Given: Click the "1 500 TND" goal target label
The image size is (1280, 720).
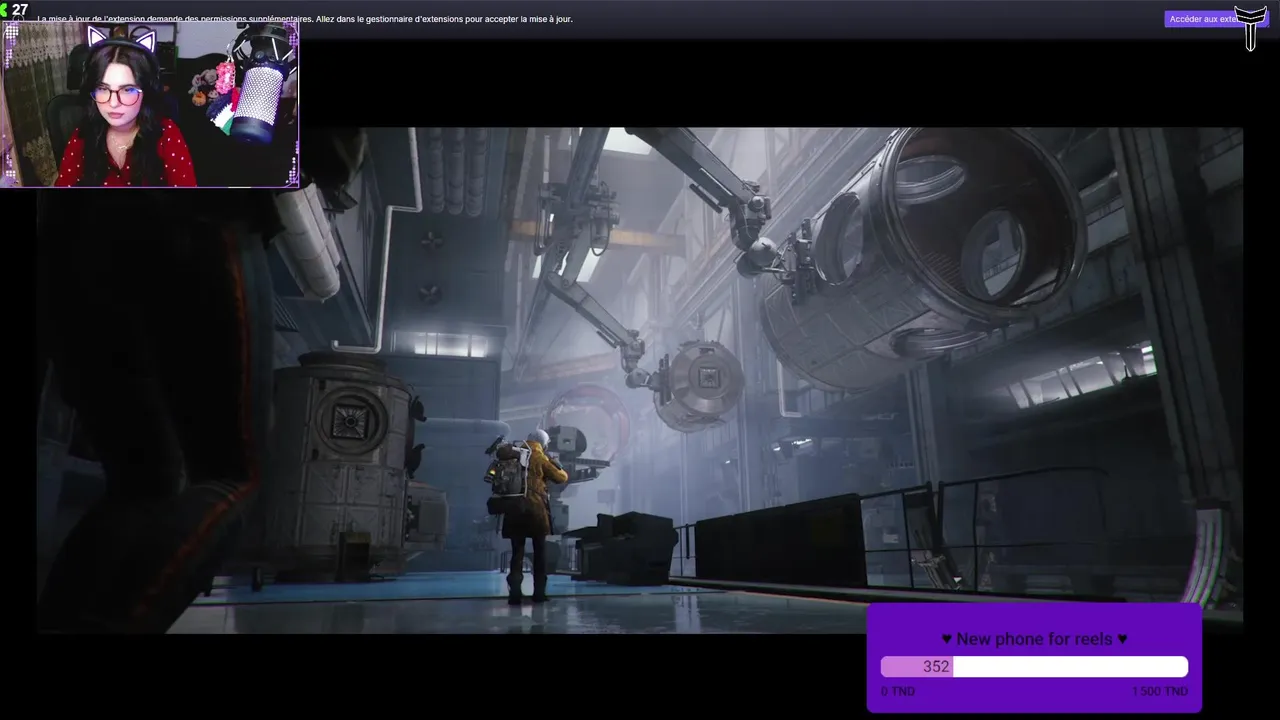Looking at the screenshot, I should 1160,691.
